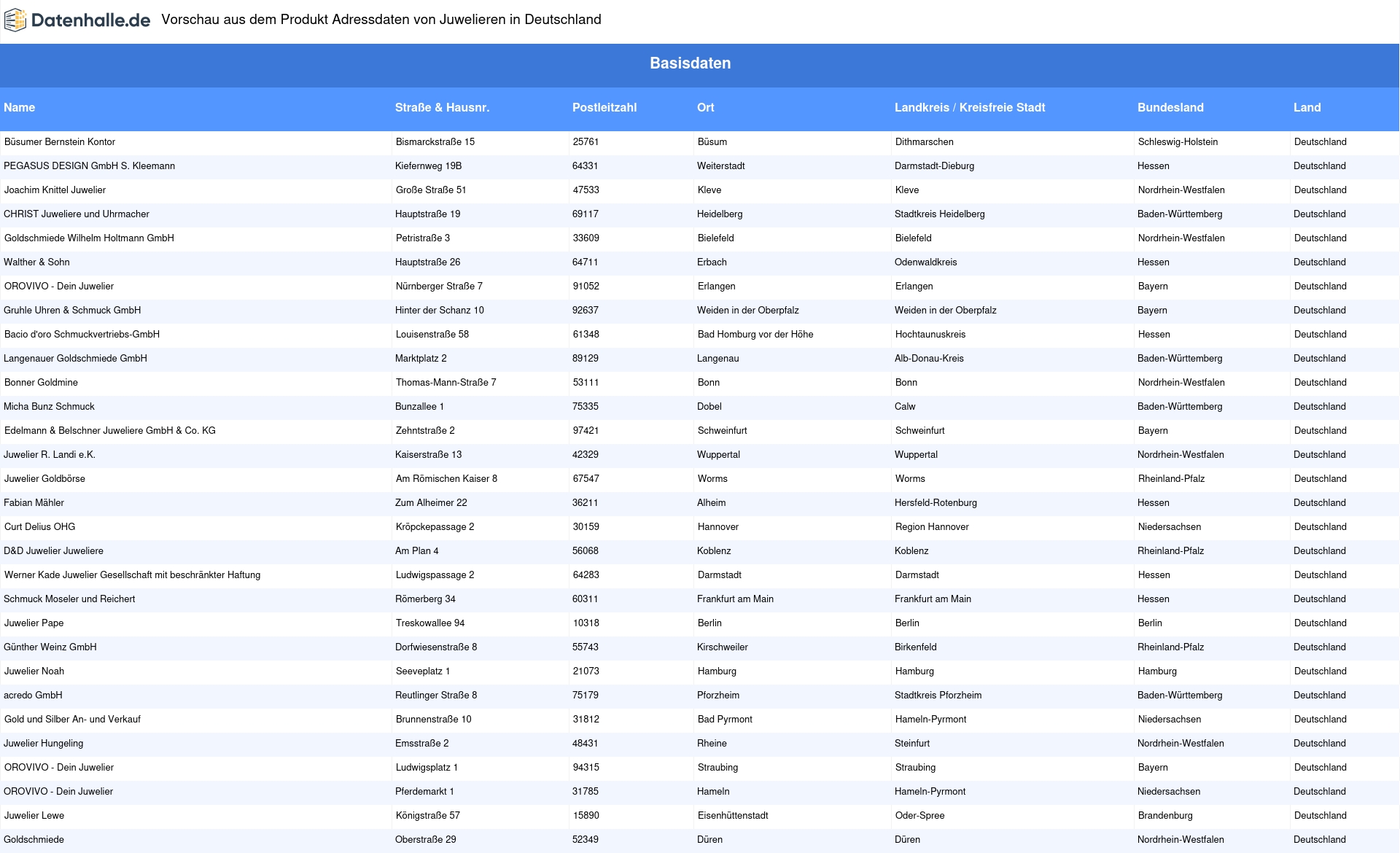1400x853 pixels.
Task: Select the Landkreis / Kreisfreie Stadt header
Action: 970,107
